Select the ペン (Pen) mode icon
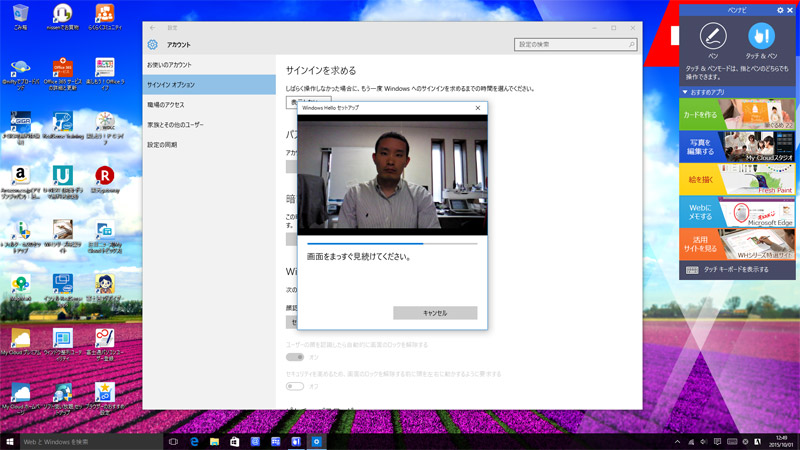This screenshot has width=800, height=450. [711, 37]
